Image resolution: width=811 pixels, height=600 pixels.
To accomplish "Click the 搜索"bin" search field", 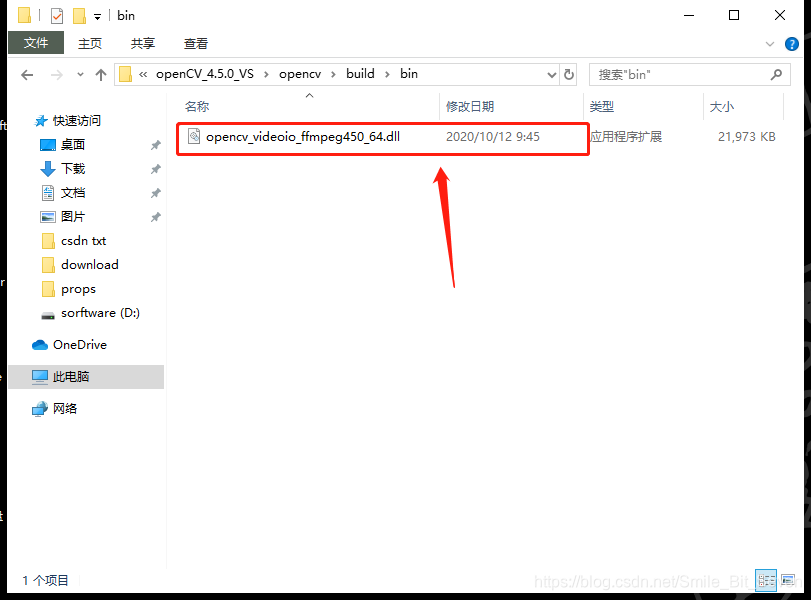I will (689, 75).
